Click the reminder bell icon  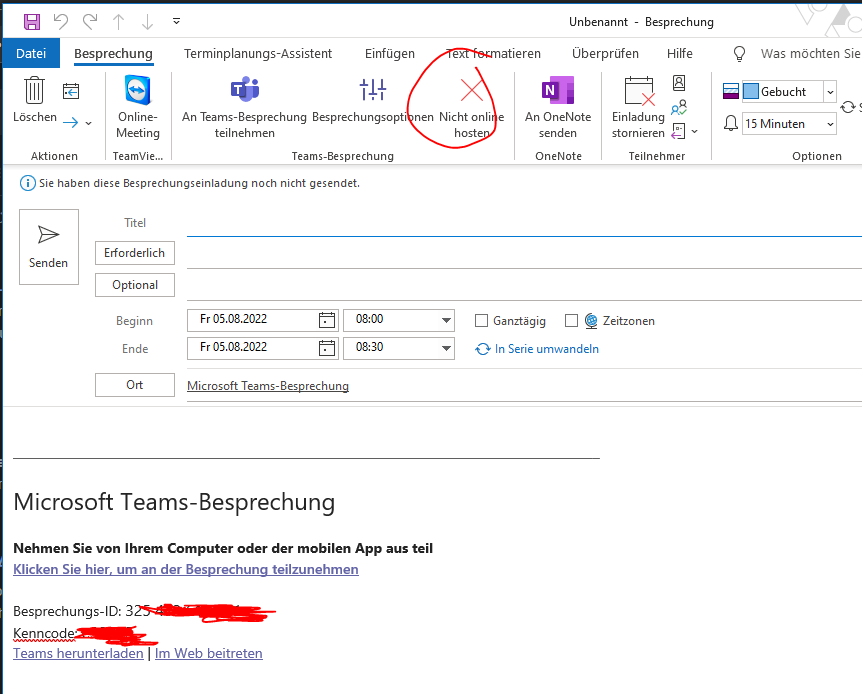731,123
